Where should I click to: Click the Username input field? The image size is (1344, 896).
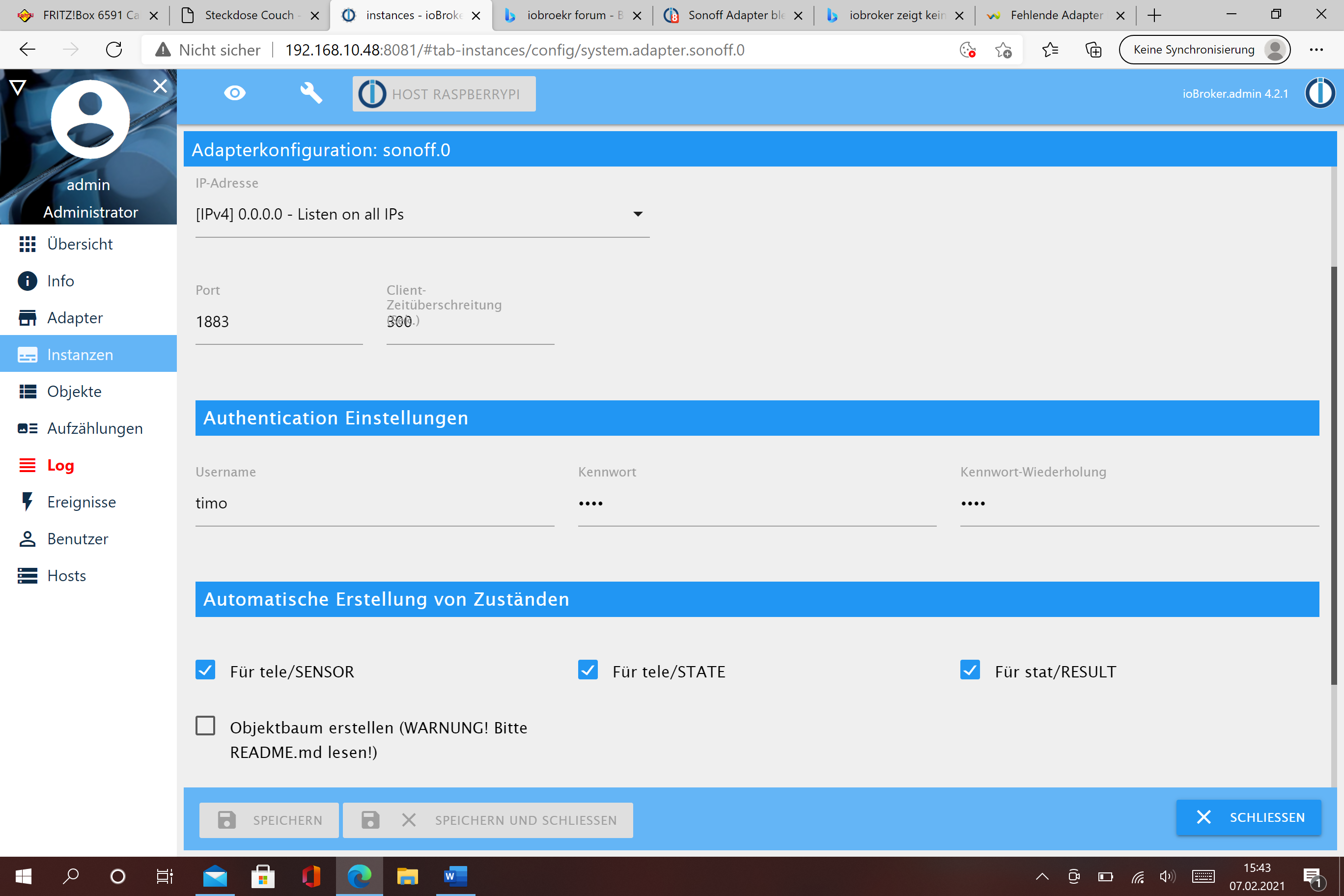tap(374, 504)
